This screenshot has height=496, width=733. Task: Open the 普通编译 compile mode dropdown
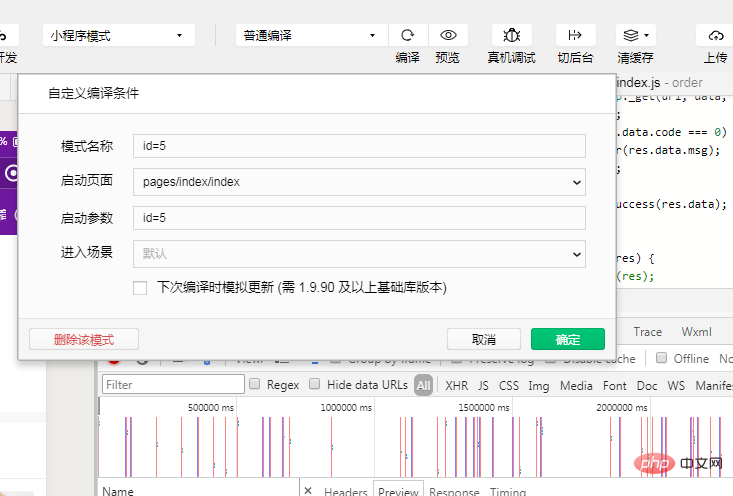[x=311, y=35]
